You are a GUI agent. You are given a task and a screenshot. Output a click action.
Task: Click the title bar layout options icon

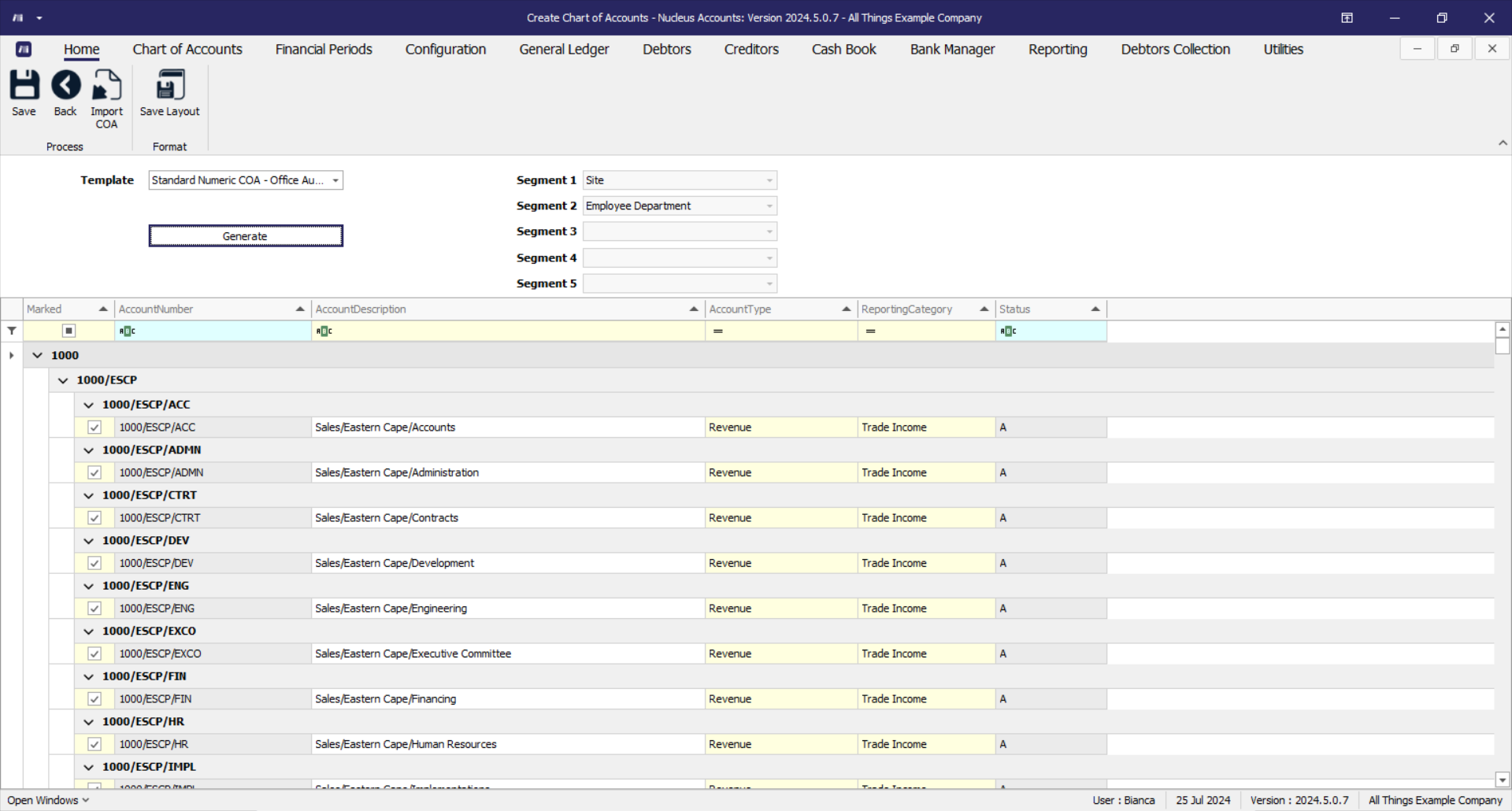coord(1347,18)
